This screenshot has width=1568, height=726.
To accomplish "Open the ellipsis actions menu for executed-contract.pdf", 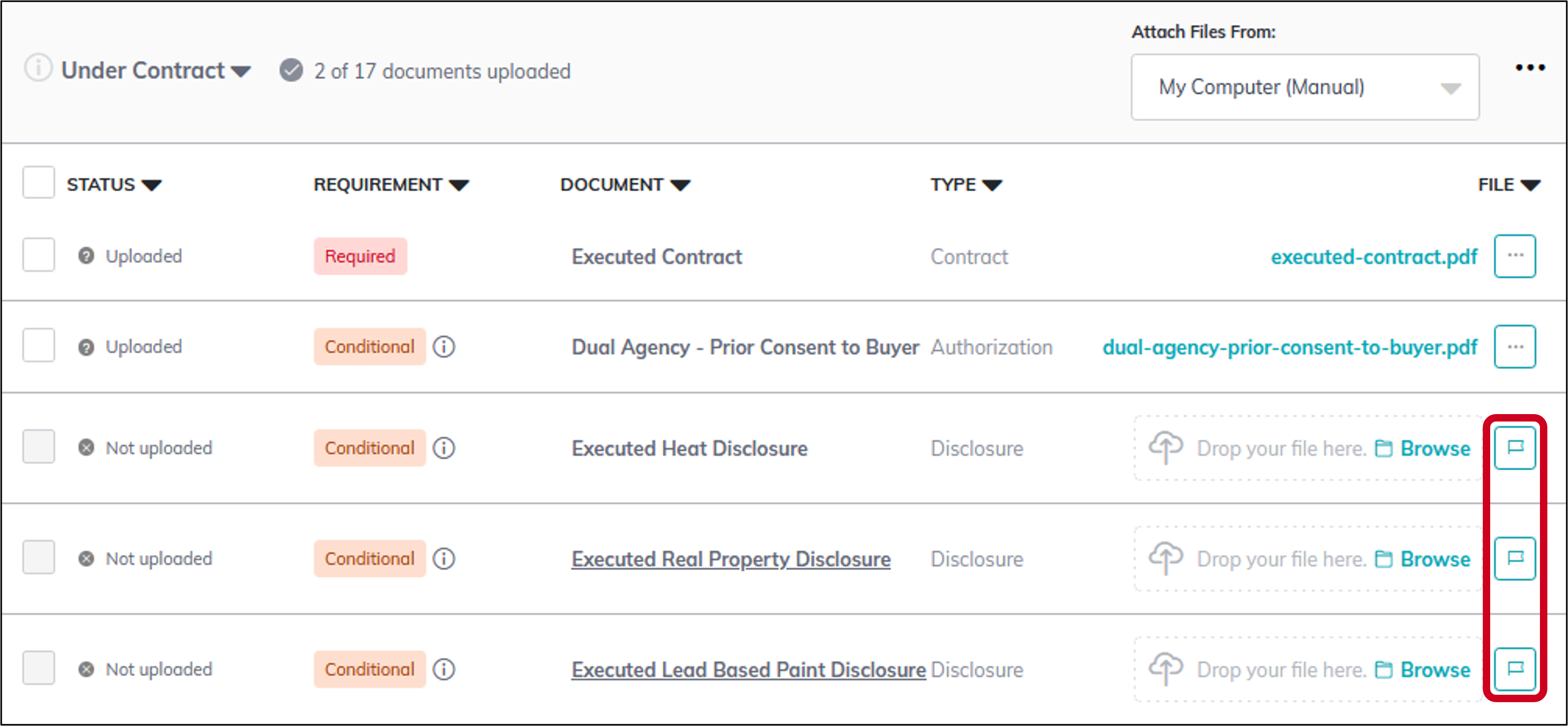I will click(1515, 256).
